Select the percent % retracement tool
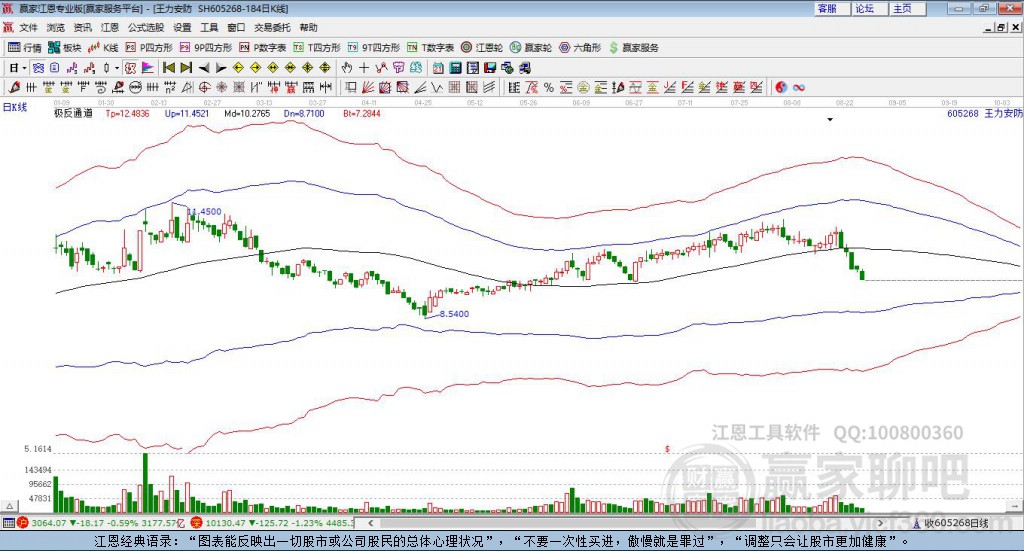 548,87
